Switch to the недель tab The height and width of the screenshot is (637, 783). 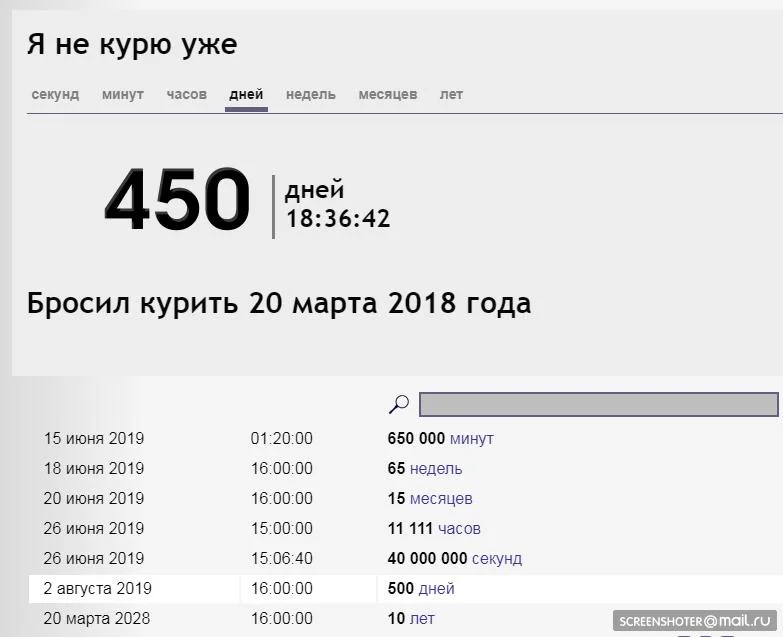tap(311, 94)
